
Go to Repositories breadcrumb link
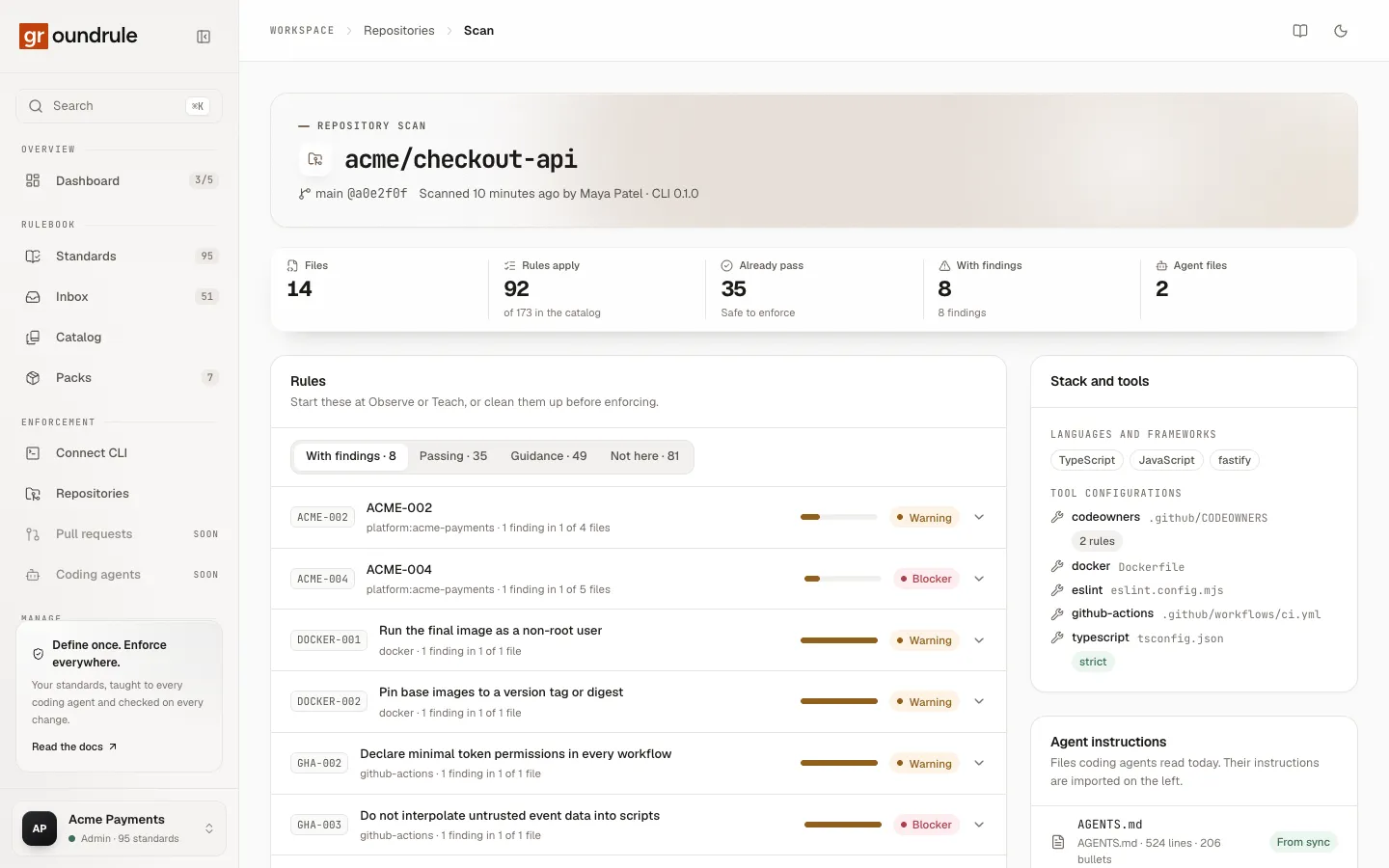[399, 31]
